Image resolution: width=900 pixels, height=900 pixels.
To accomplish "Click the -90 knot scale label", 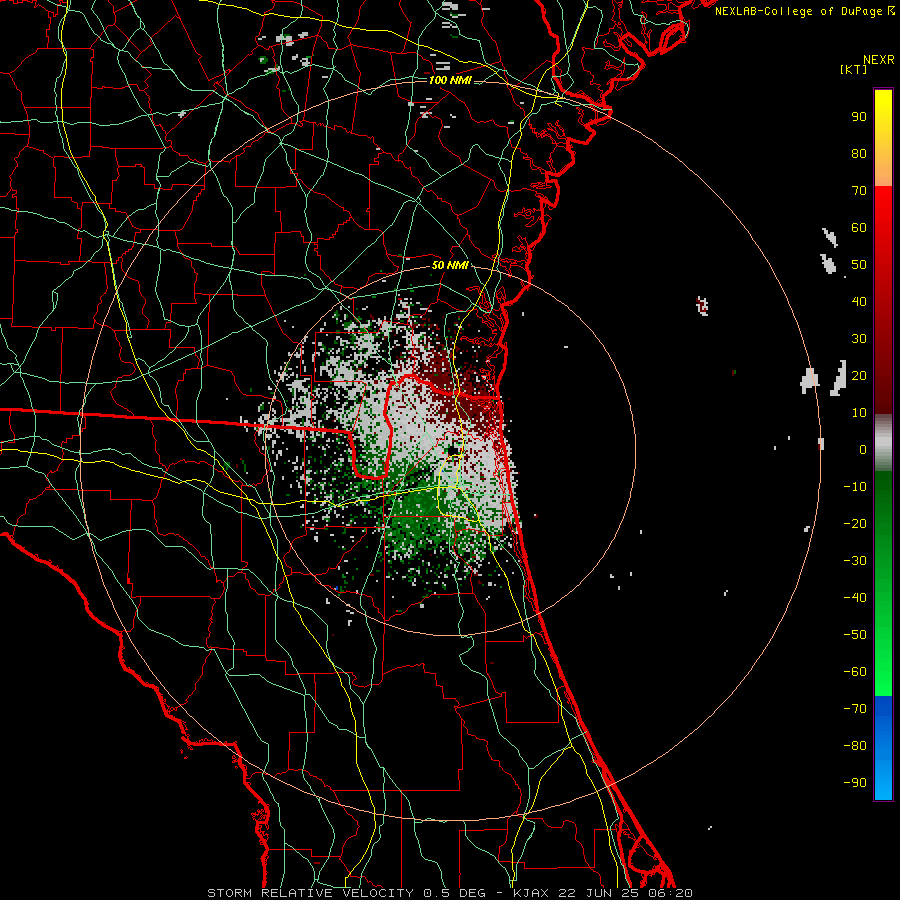I will [x=855, y=783].
